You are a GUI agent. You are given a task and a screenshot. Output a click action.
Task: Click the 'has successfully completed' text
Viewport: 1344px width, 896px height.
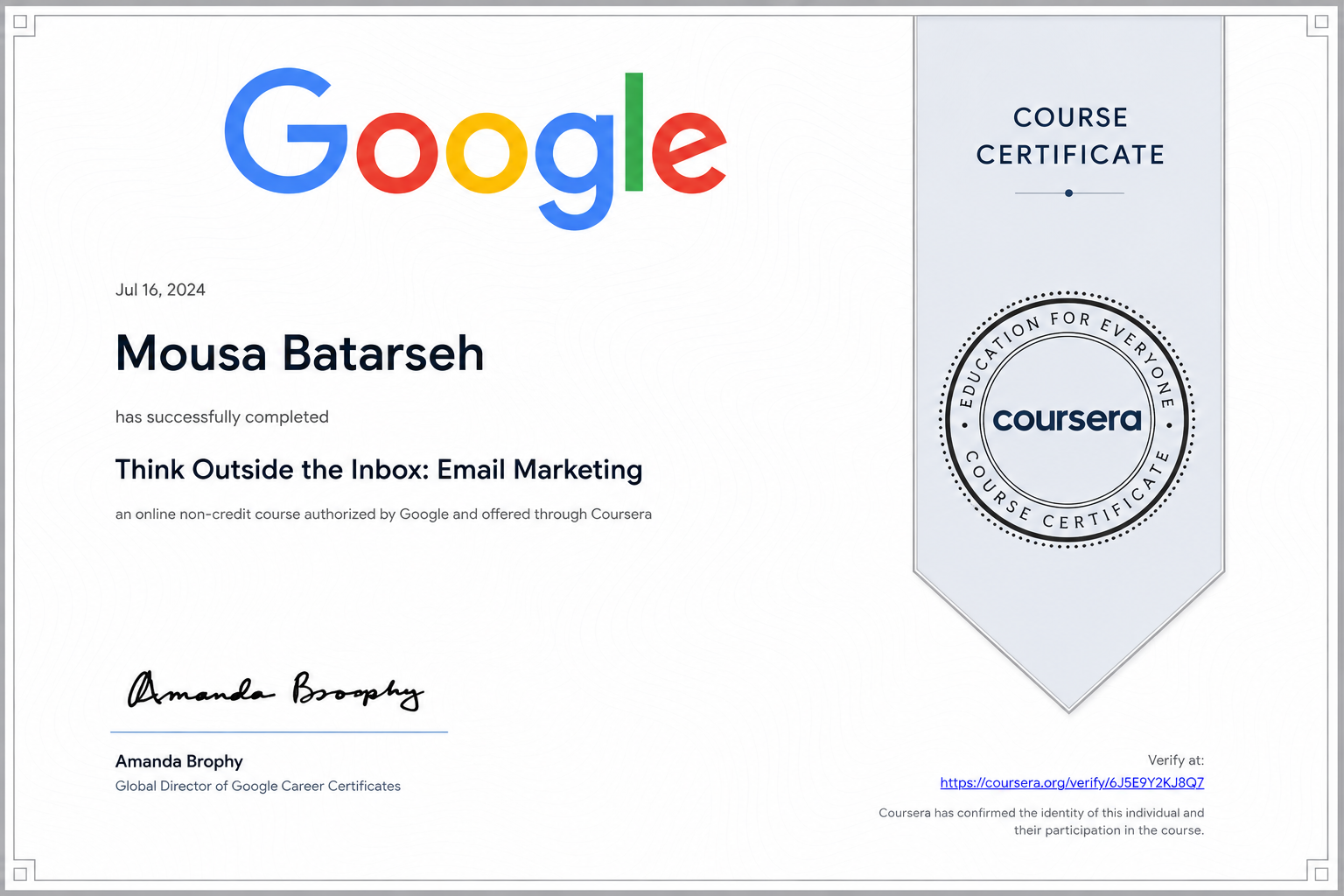[x=222, y=417]
